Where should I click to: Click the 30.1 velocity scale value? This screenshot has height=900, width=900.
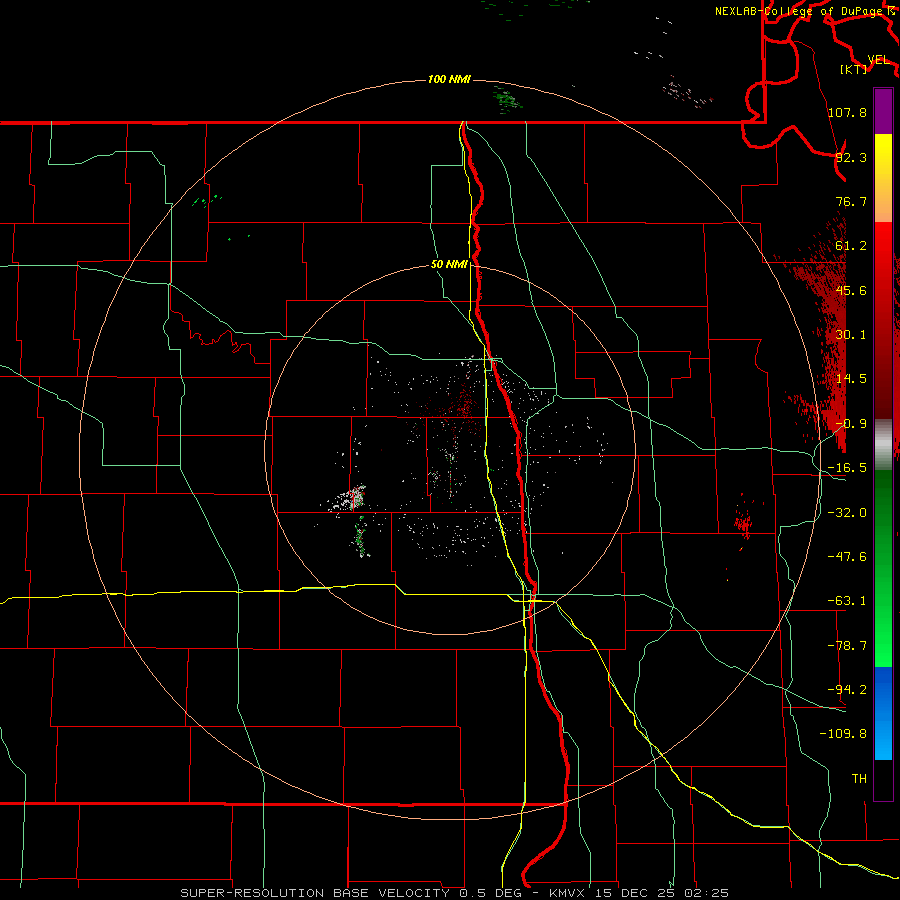(x=851, y=335)
